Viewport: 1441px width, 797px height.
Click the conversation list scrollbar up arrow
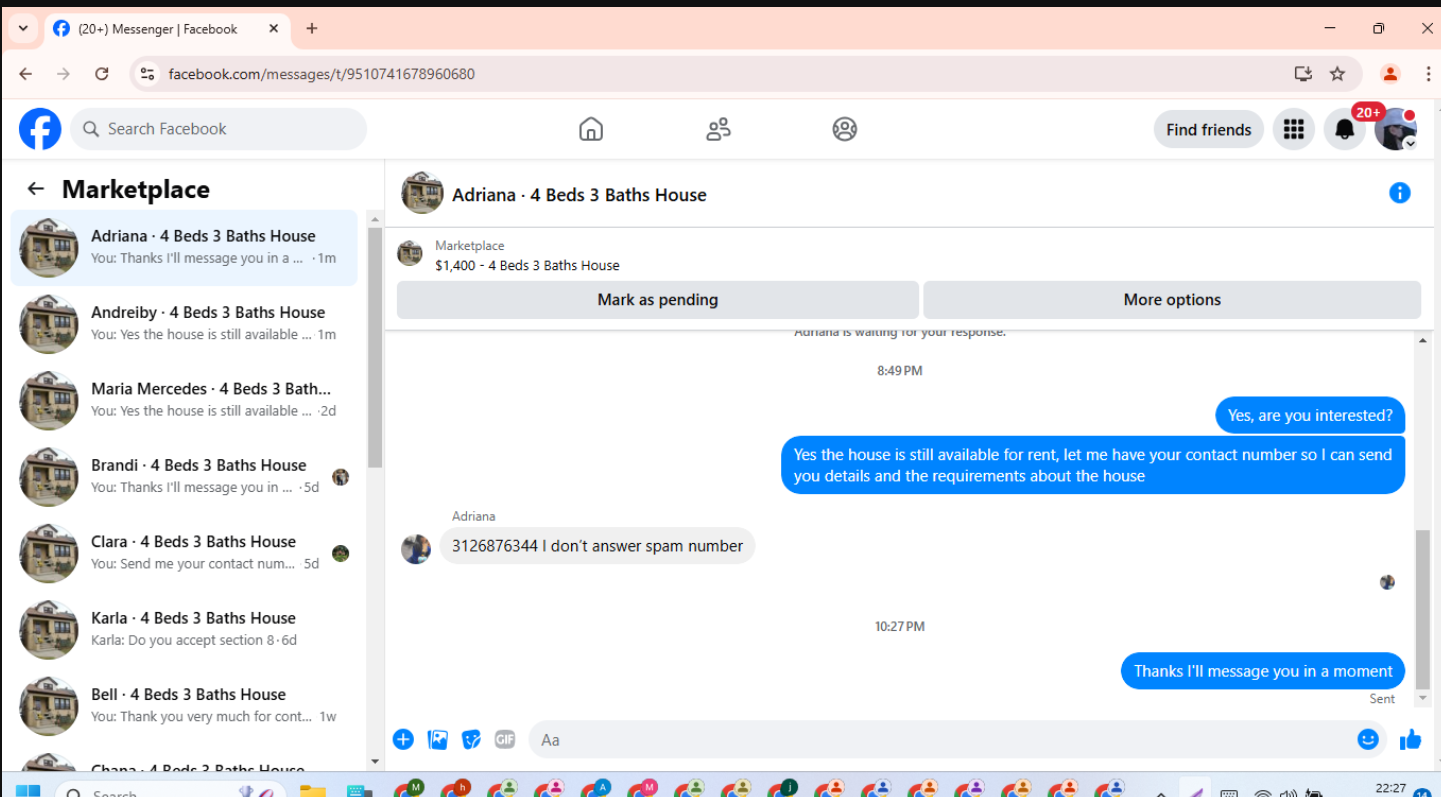pyautogui.click(x=375, y=219)
